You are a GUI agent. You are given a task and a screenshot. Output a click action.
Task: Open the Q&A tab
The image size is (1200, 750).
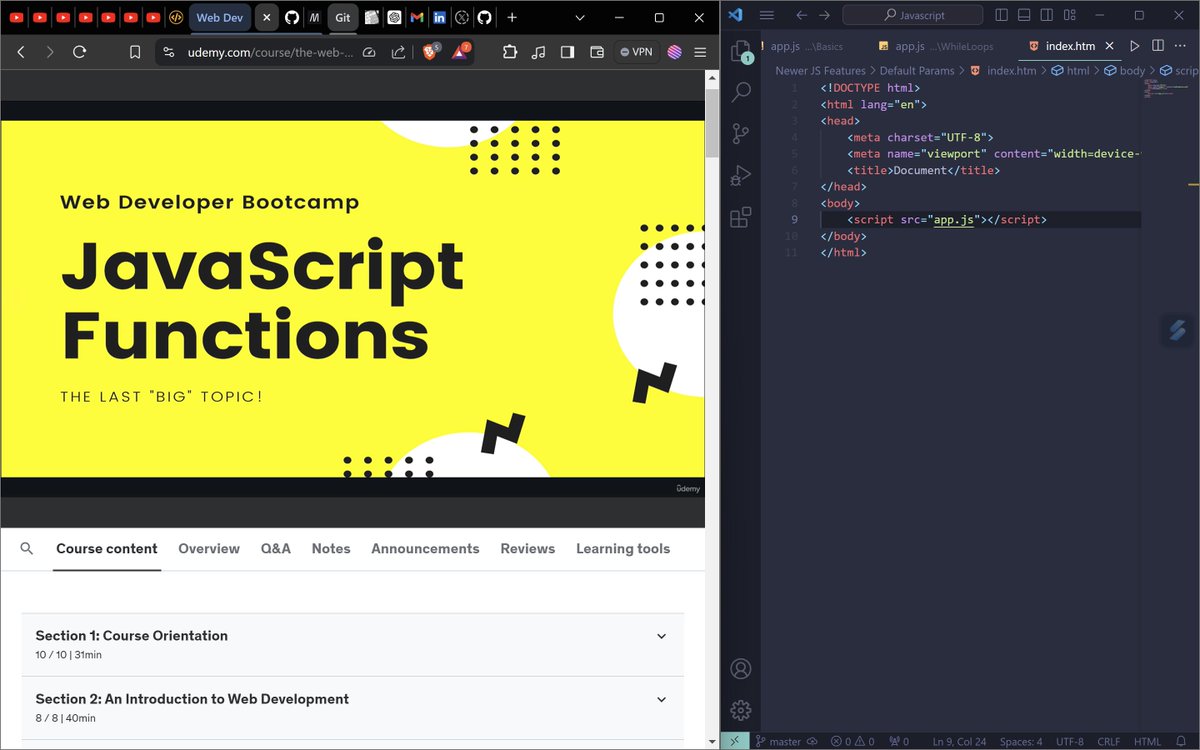point(276,548)
